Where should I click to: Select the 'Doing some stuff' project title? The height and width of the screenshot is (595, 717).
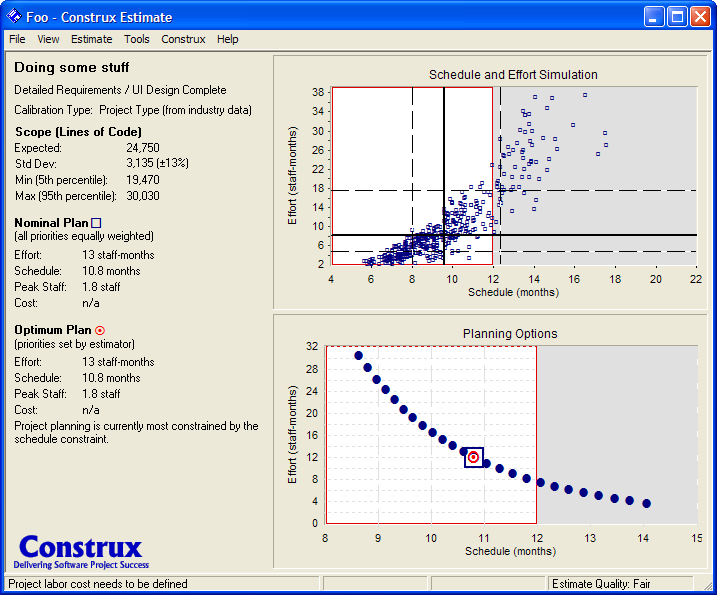(x=72, y=68)
